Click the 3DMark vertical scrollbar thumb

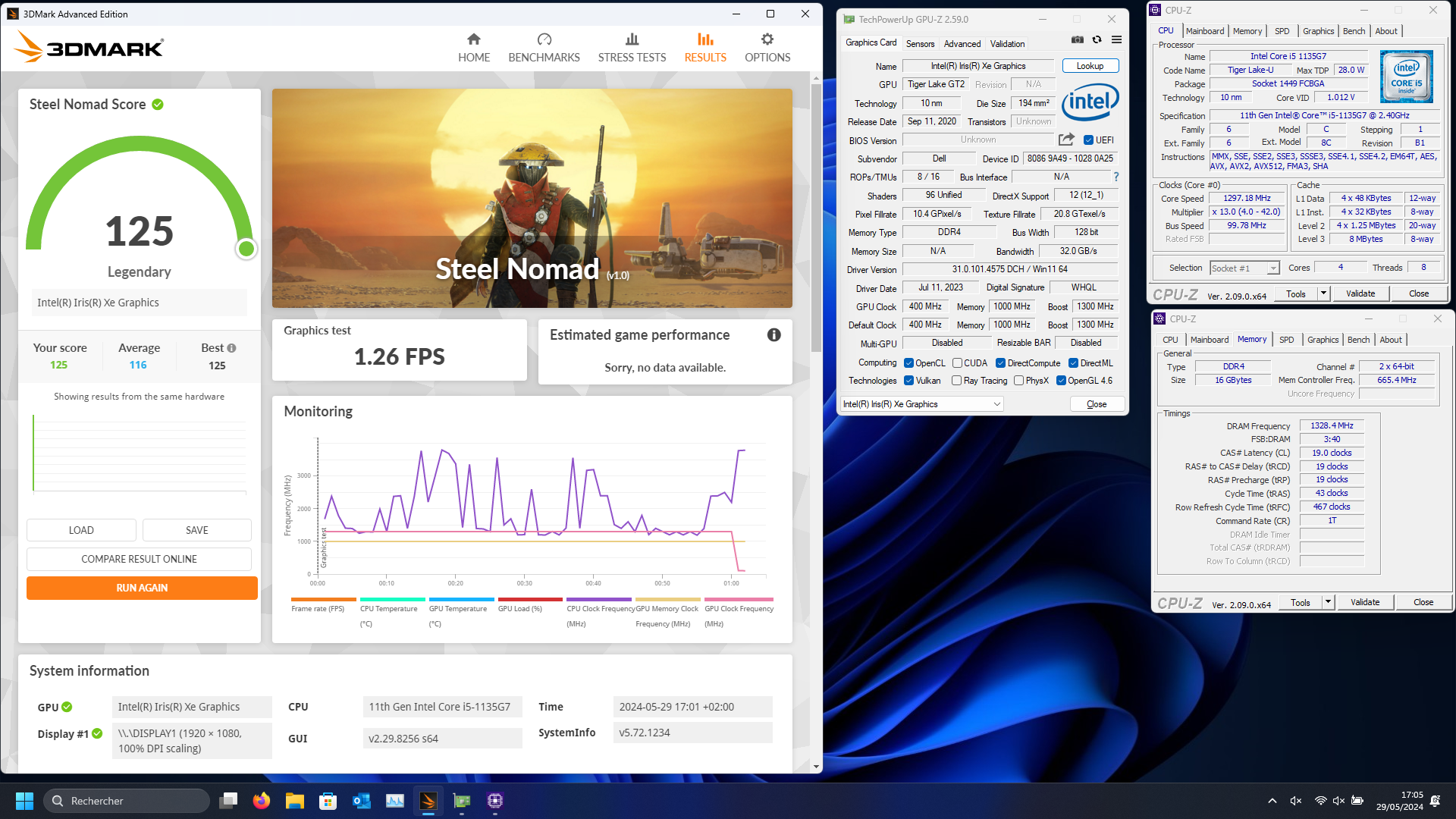(816, 218)
